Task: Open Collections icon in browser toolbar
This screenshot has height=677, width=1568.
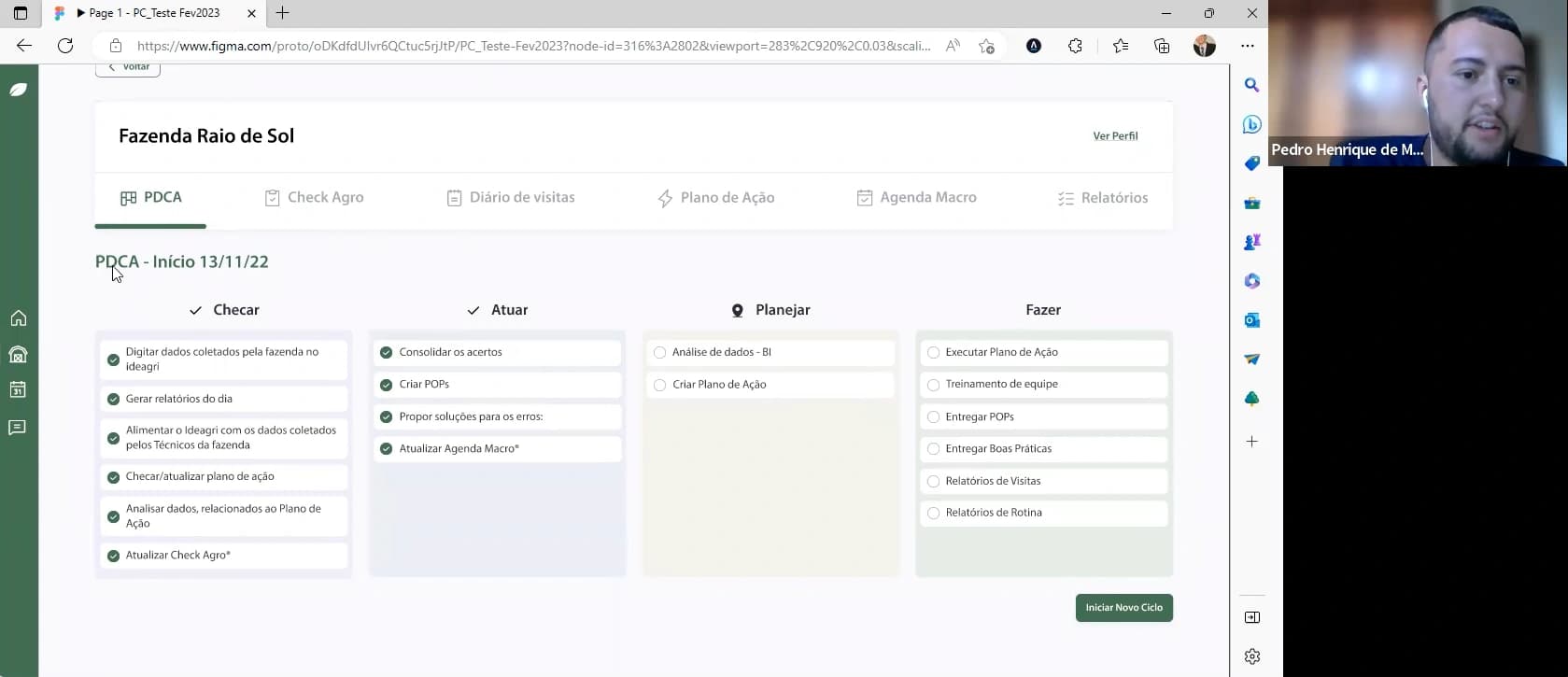Action: tap(1162, 46)
